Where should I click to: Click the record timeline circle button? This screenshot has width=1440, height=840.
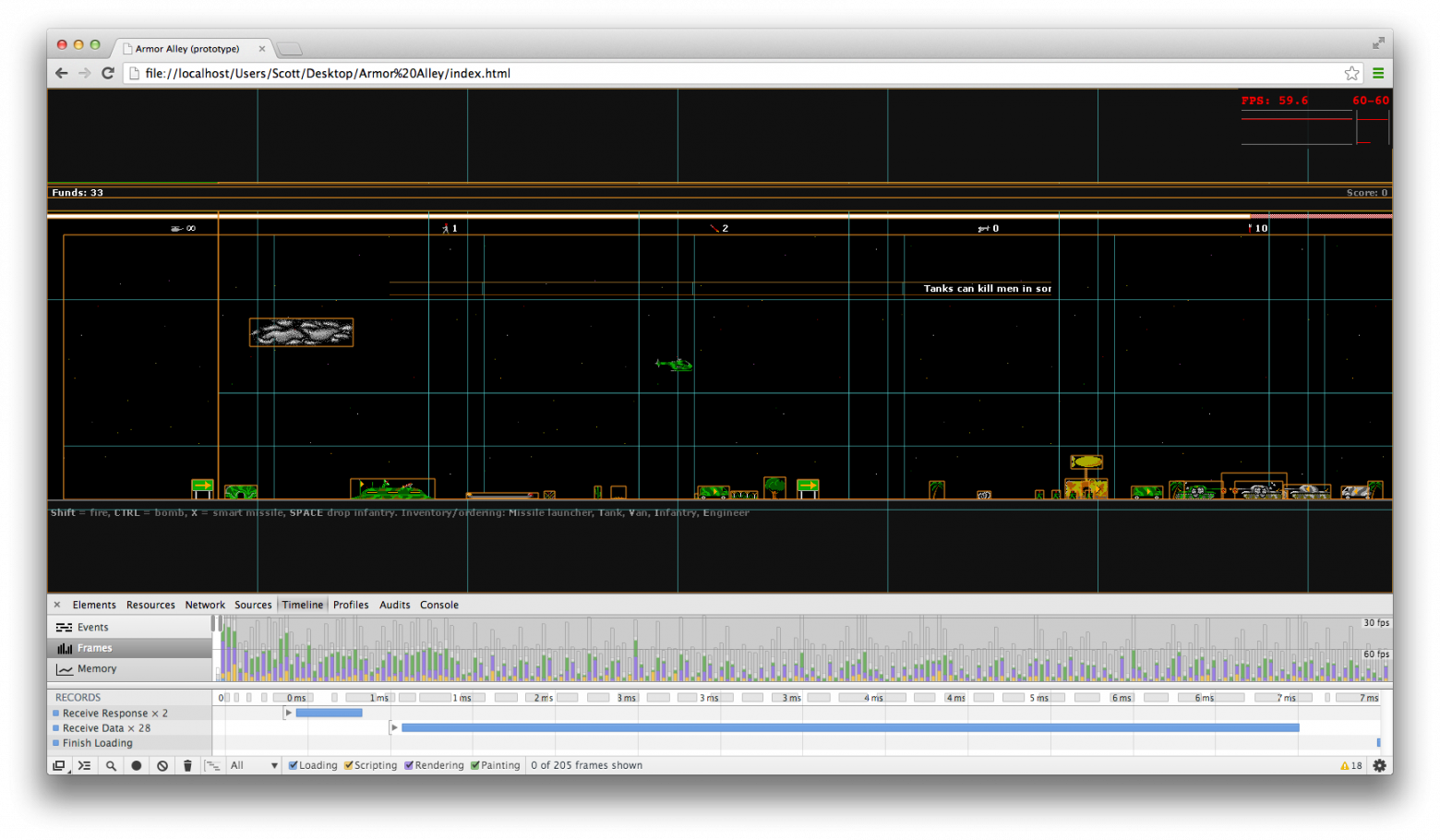[137, 765]
